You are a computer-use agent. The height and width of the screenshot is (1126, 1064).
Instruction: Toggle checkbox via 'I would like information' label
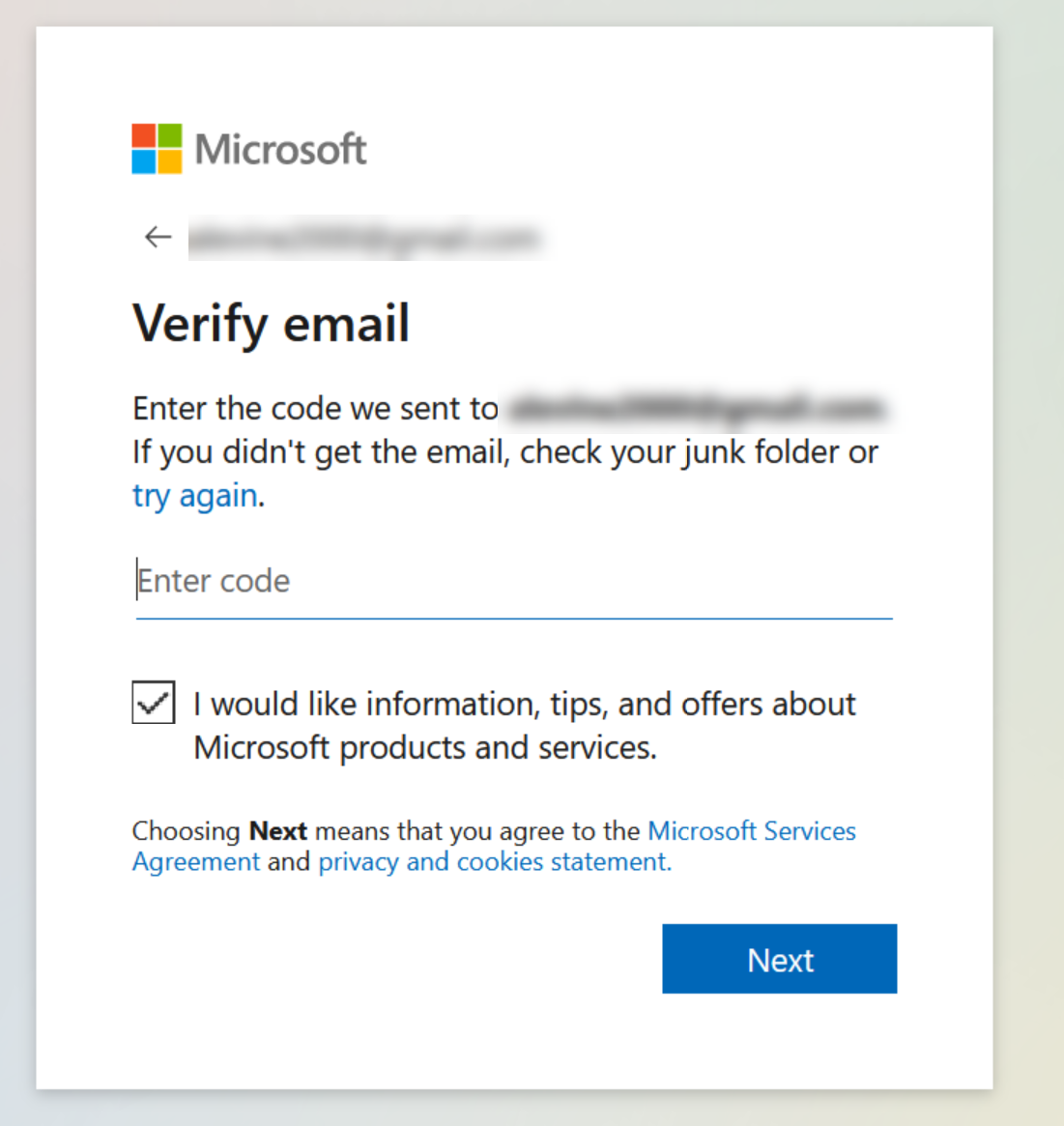tap(525, 704)
